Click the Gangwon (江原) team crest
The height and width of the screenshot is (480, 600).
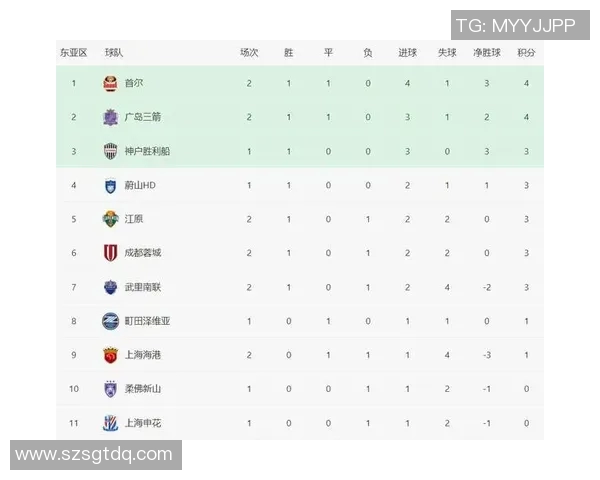tap(110, 220)
